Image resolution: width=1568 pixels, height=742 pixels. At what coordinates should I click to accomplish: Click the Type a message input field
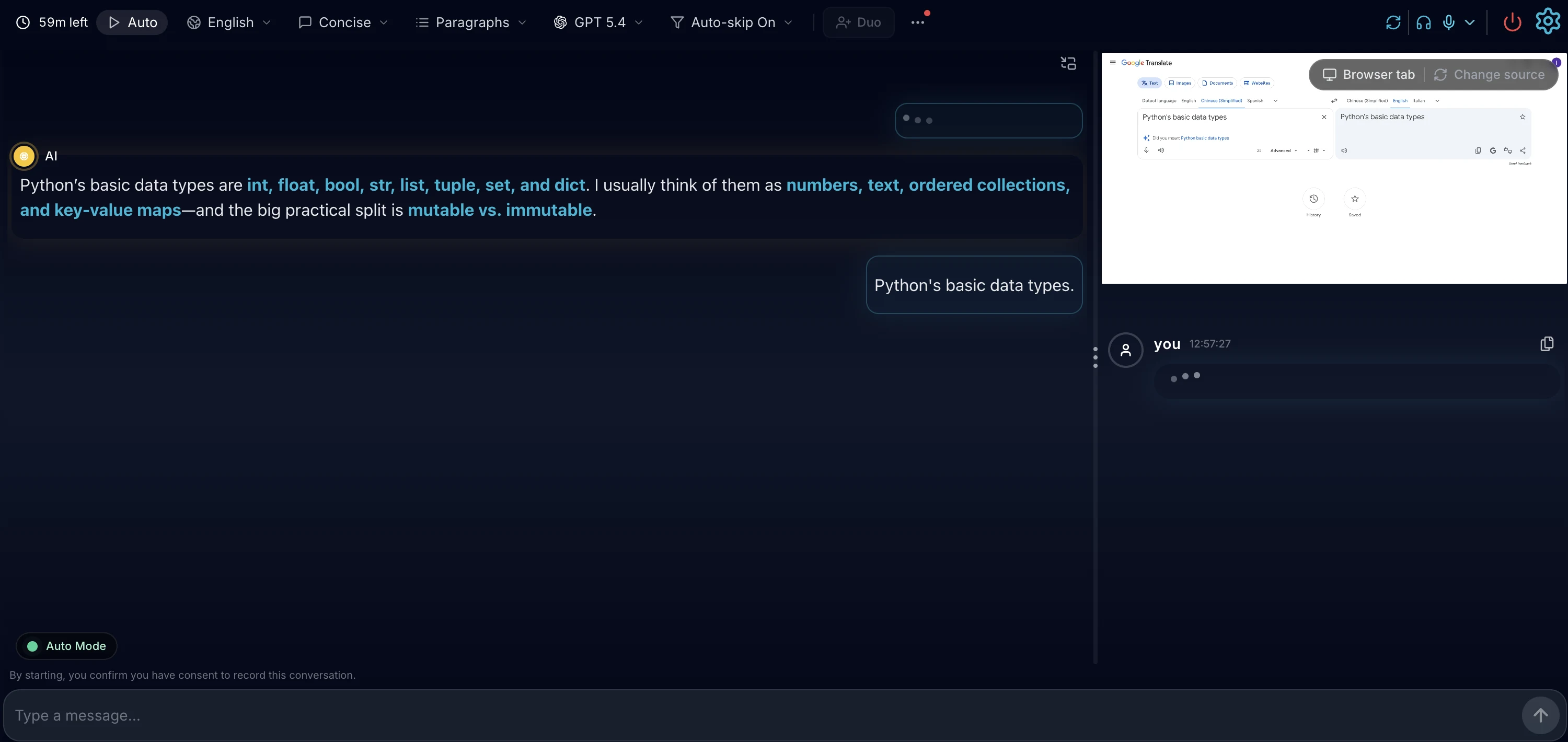point(761,715)
